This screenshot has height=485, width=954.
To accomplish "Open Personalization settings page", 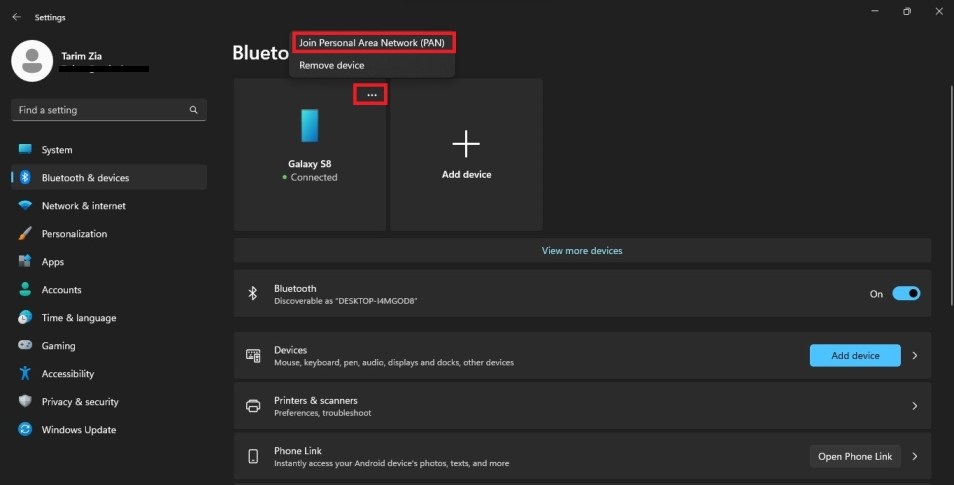I will (x=73, y=234).
